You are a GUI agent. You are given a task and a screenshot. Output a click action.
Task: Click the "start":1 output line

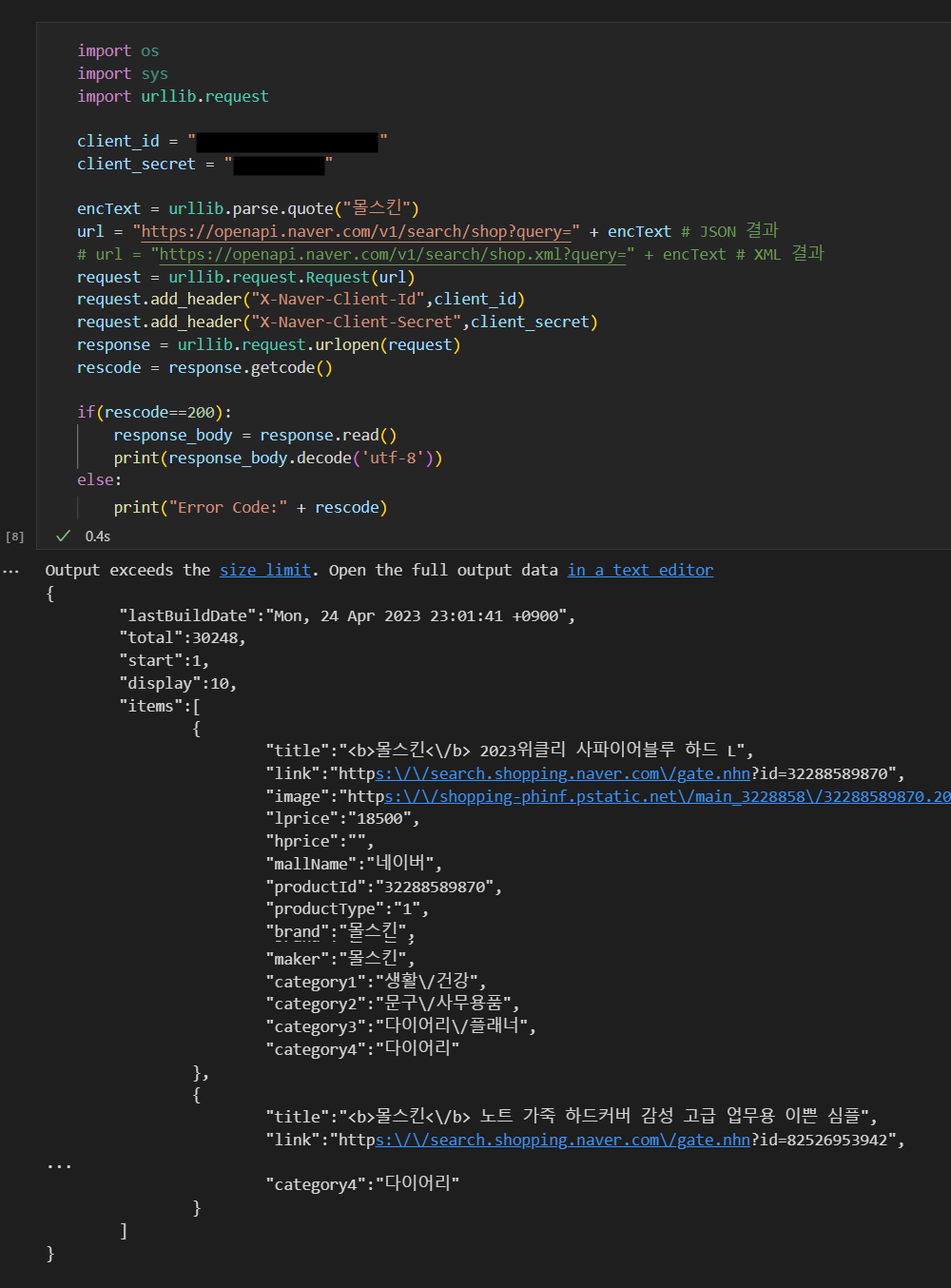pos(164,660)
